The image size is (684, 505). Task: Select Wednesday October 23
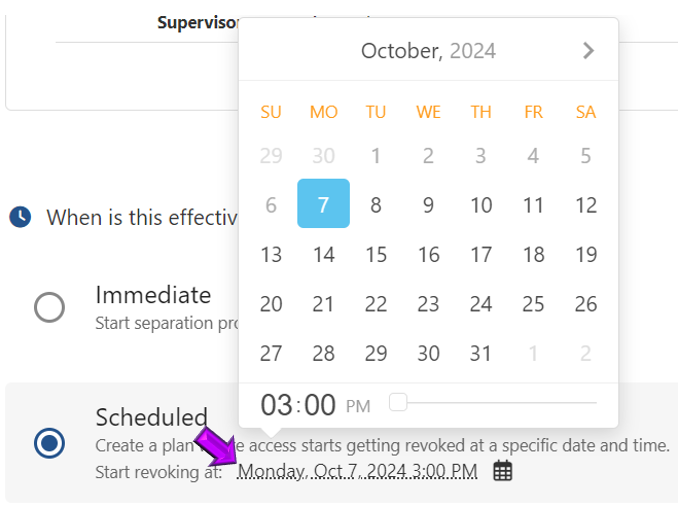pyautogui.click(x=428, y=303)
